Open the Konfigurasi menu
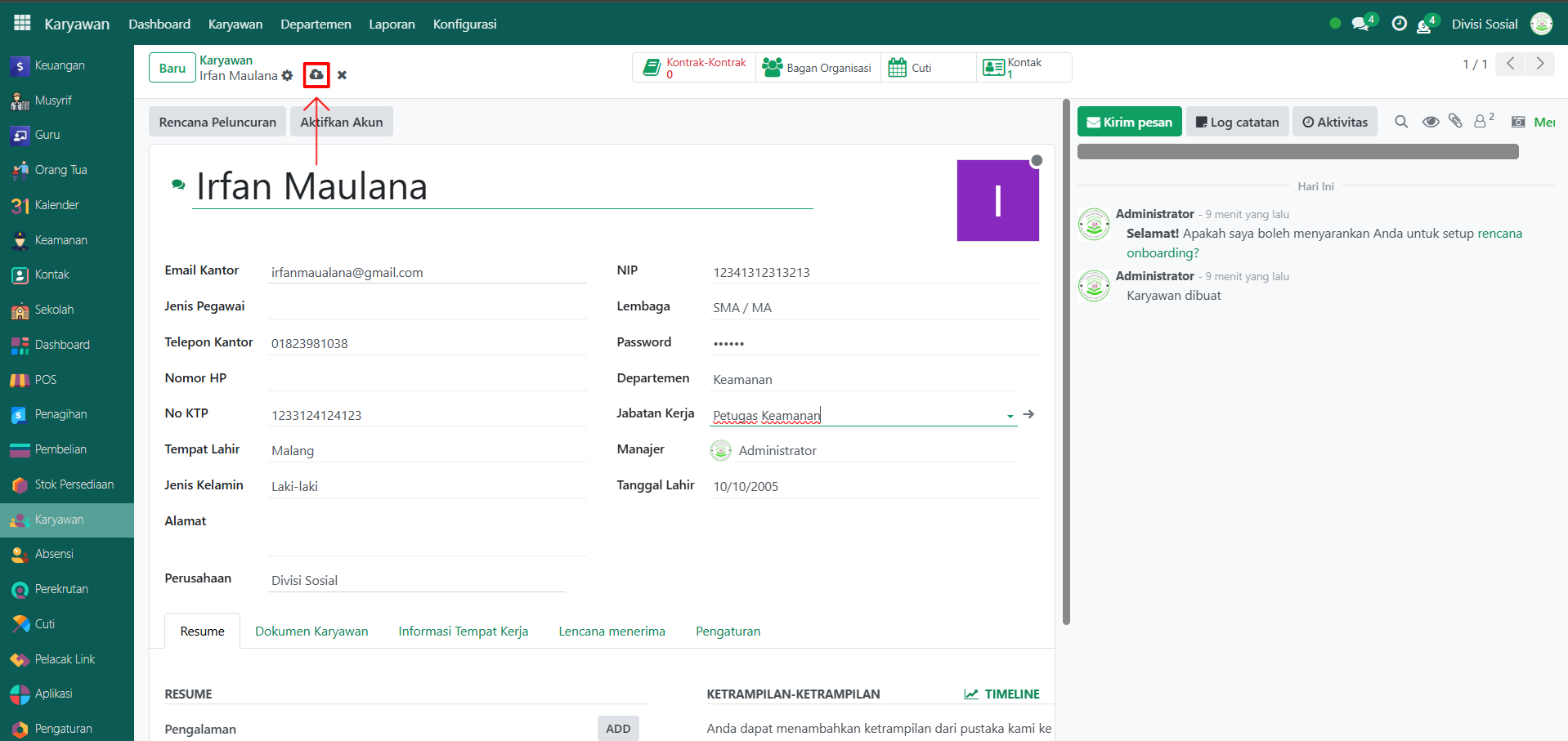The height and width of the screenshot is (741, 1568). pos(464,24)
